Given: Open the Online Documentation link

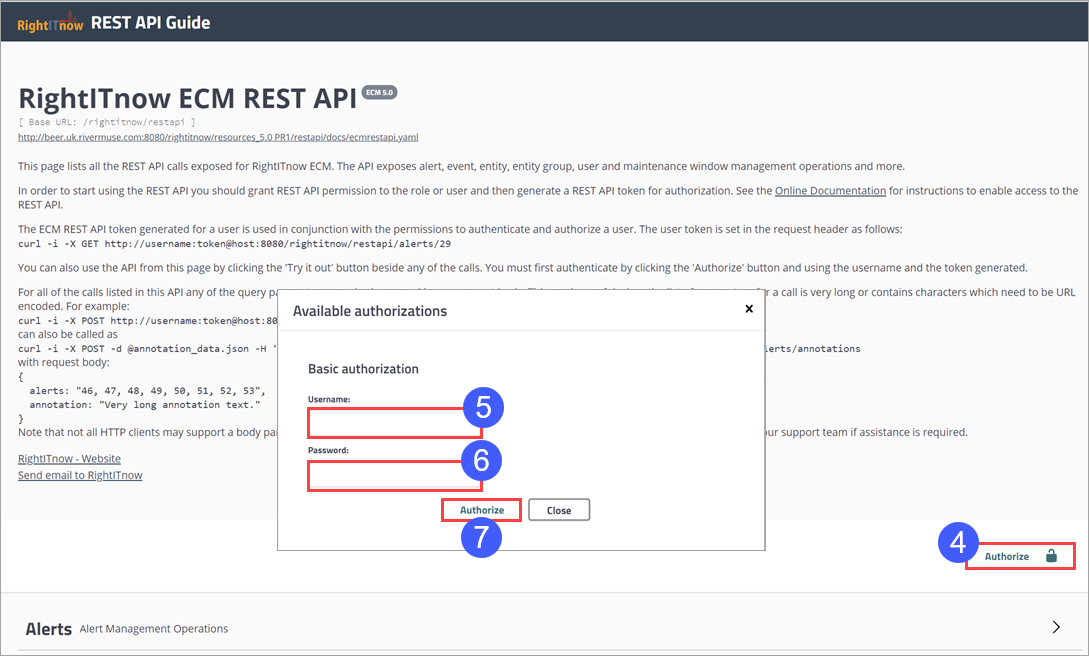Looking at the screenshot, I should 831,191.
